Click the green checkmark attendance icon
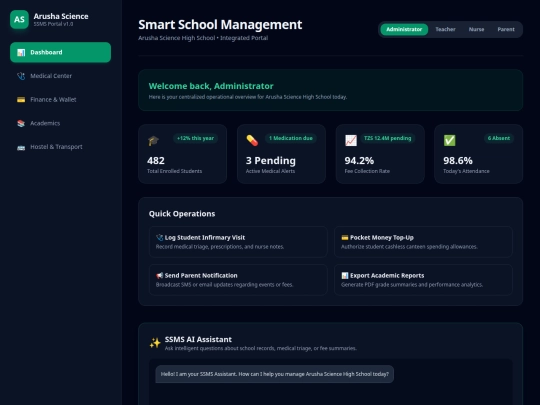The image size is (540, 405). click(x=449, y=141)
